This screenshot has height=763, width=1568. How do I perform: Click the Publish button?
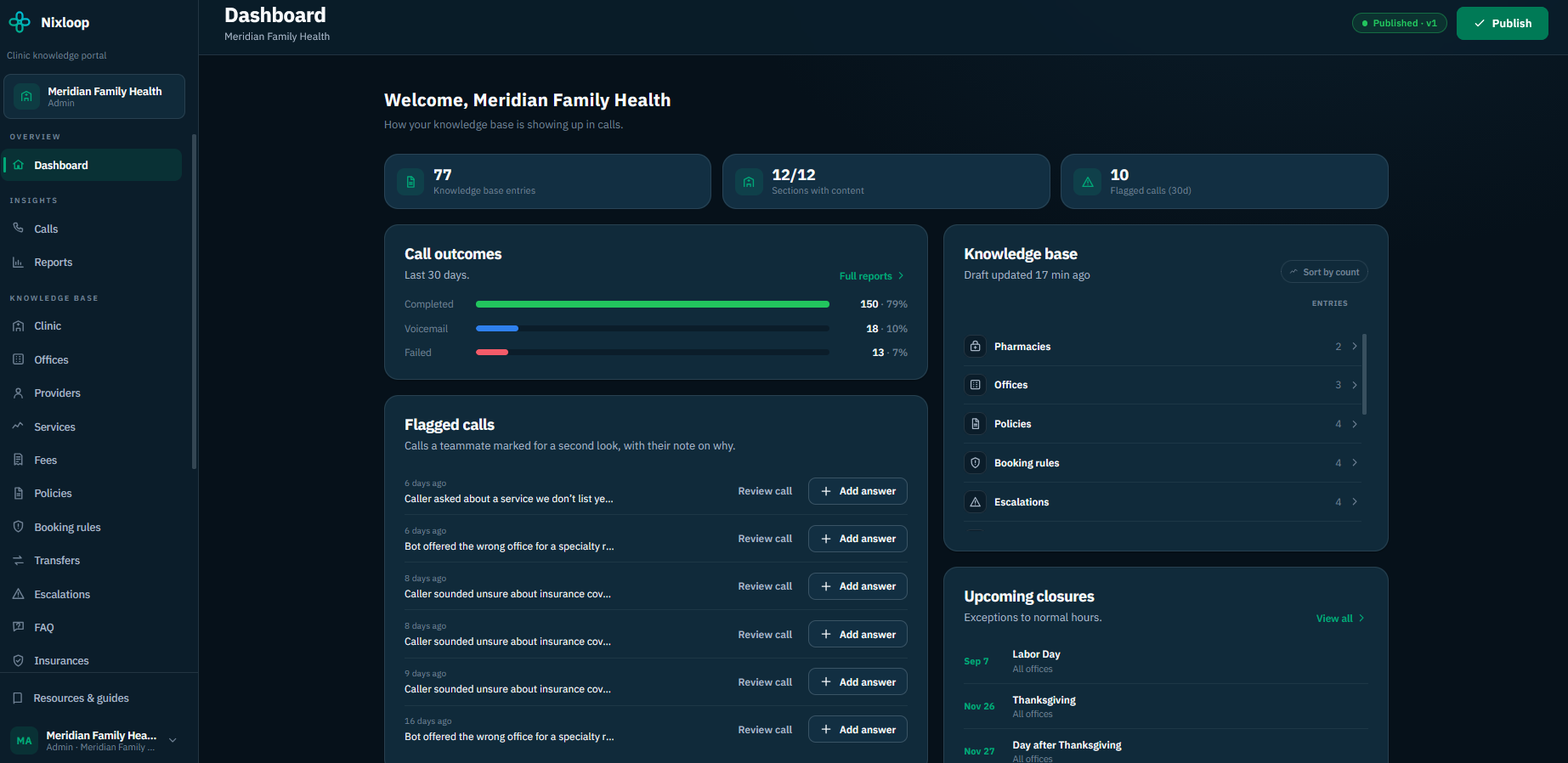pyautogui.click(x=1502, y=23)
